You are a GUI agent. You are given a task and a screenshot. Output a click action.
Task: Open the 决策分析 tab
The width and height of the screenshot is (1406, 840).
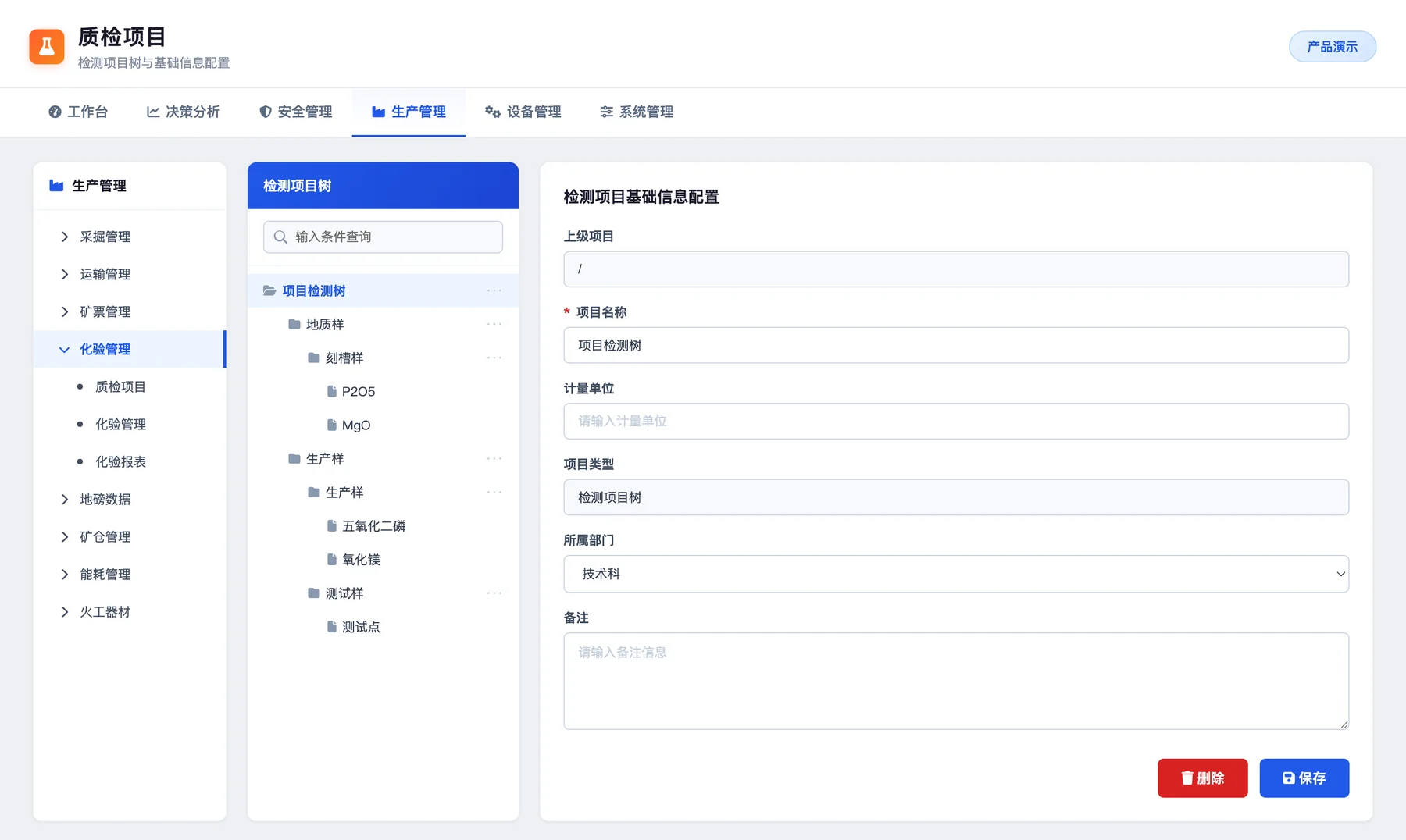pyautogui.click(x=184, y=112)
